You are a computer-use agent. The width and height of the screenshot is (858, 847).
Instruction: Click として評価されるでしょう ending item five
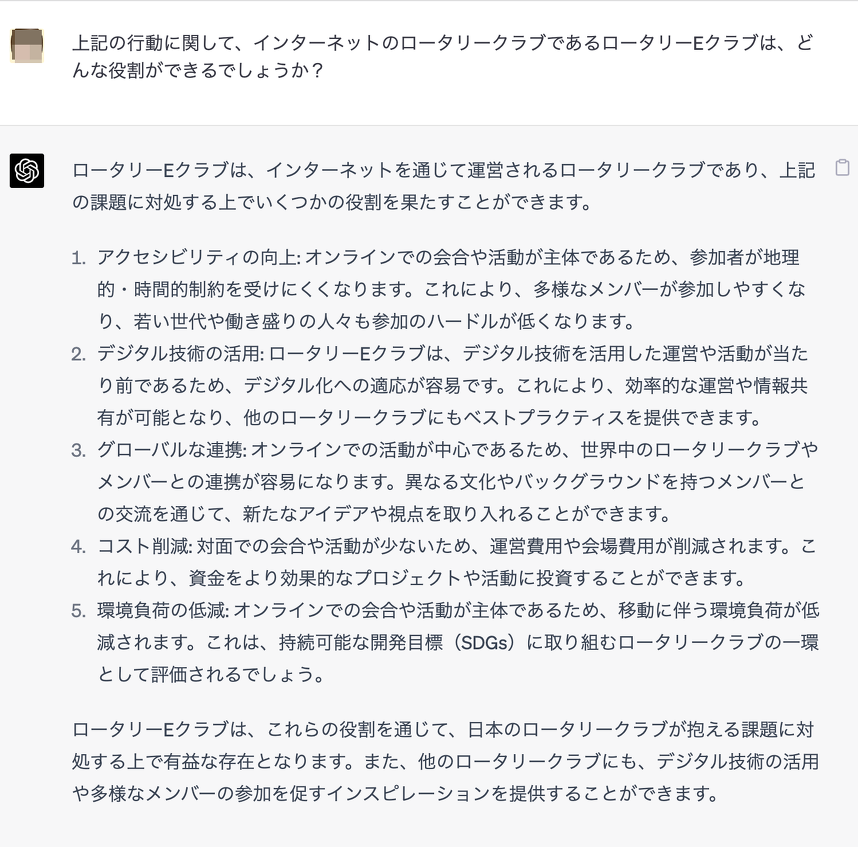pyautogui.click(x=210, y=674)
